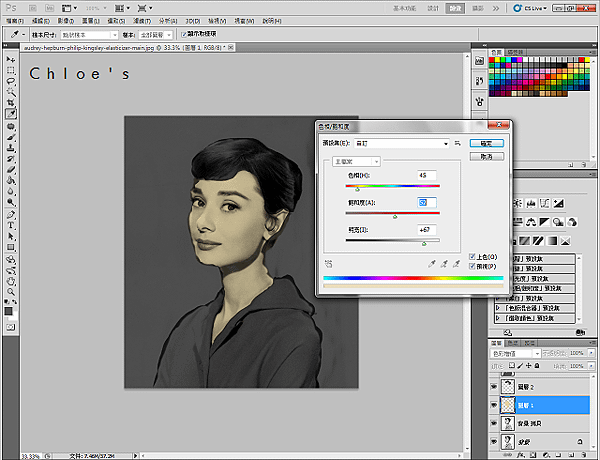Image resolution: width=600 pixels, height=460 pixels.
Task: Click the CS Live button
Action: pos(530,8)
